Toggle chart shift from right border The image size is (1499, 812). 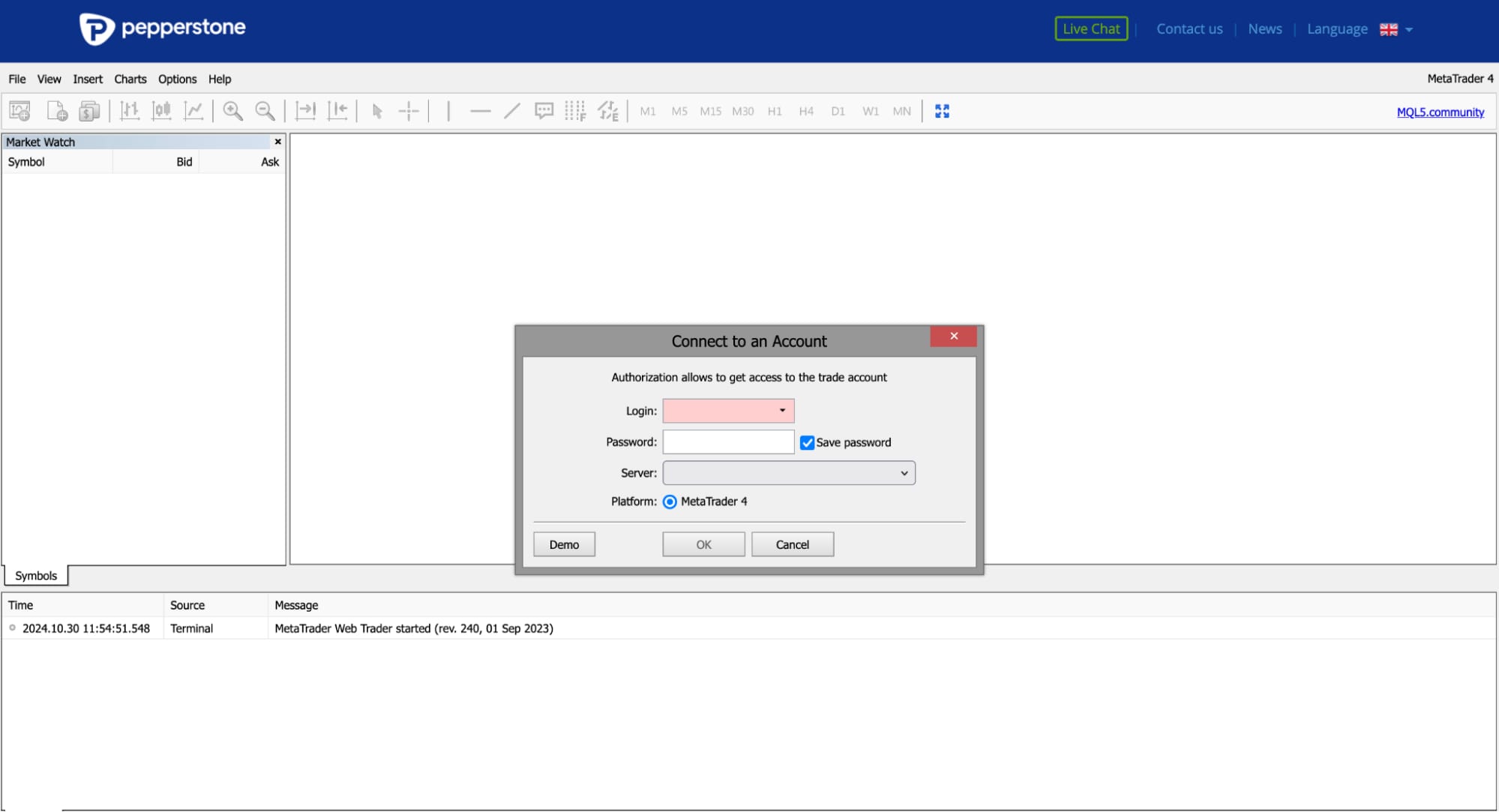(337, 111)
